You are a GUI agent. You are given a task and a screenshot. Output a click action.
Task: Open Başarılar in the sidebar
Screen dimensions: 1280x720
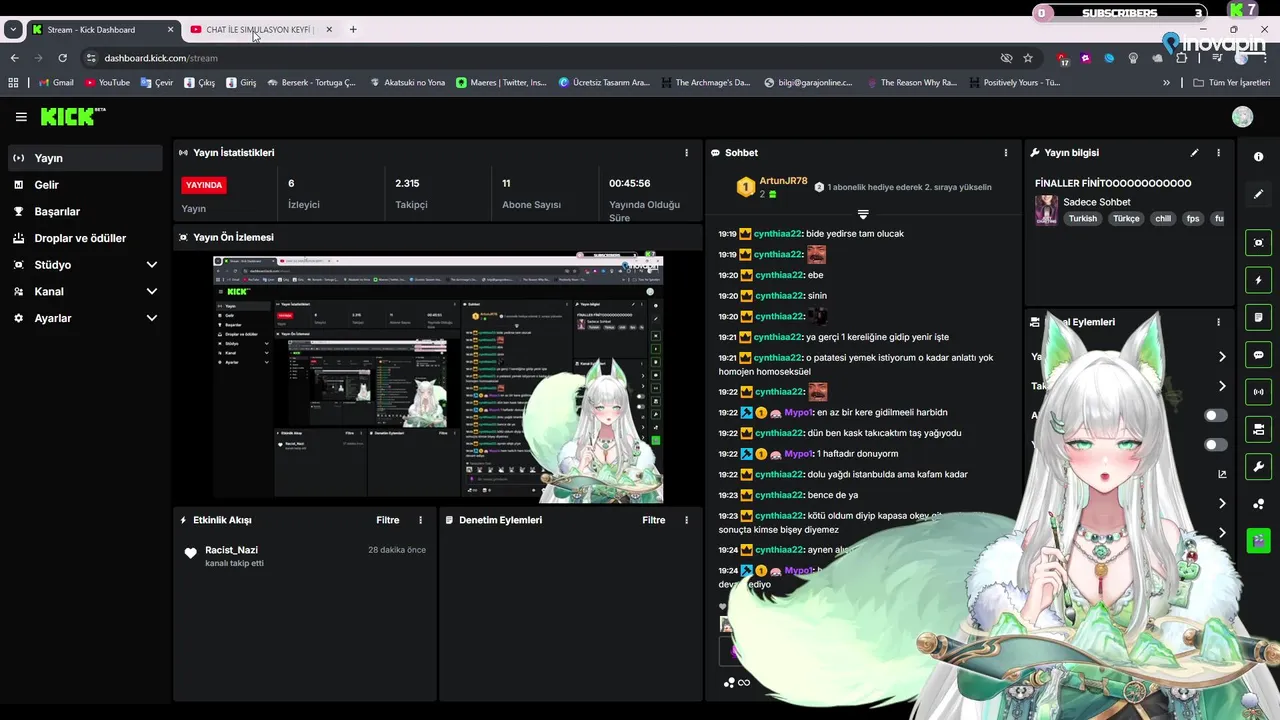pyautogui.click(x=85, y=211)
